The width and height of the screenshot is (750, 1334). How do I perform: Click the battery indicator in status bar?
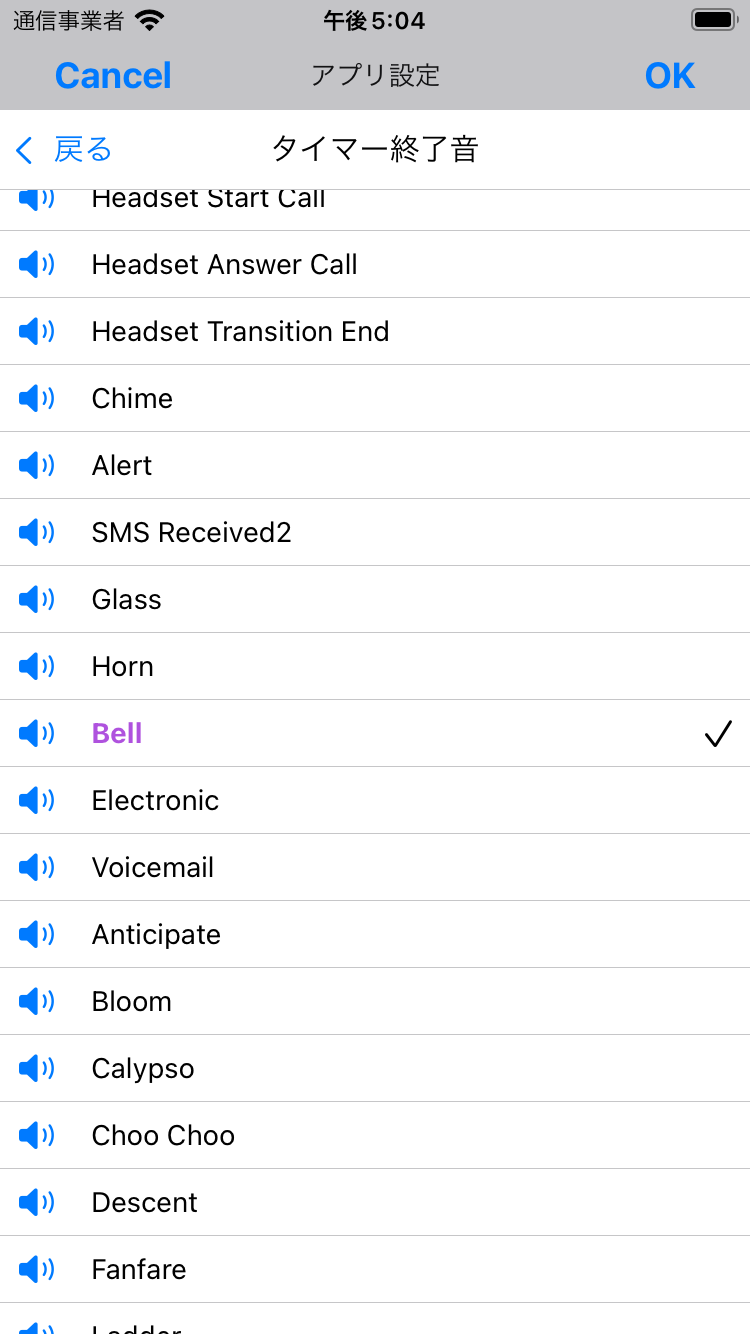point(714,20)
